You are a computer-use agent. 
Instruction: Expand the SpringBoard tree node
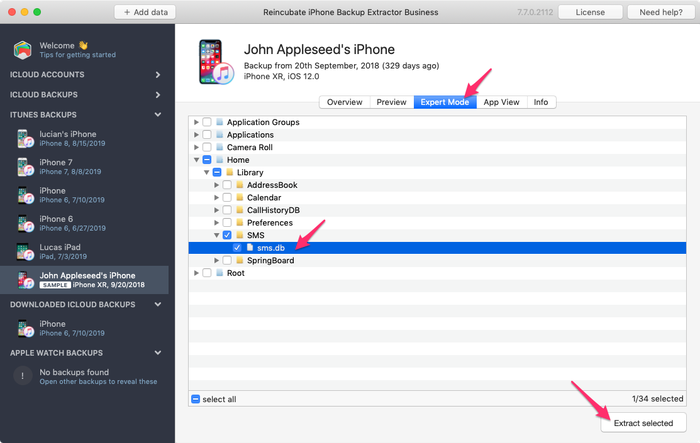(x=216, y=260)
